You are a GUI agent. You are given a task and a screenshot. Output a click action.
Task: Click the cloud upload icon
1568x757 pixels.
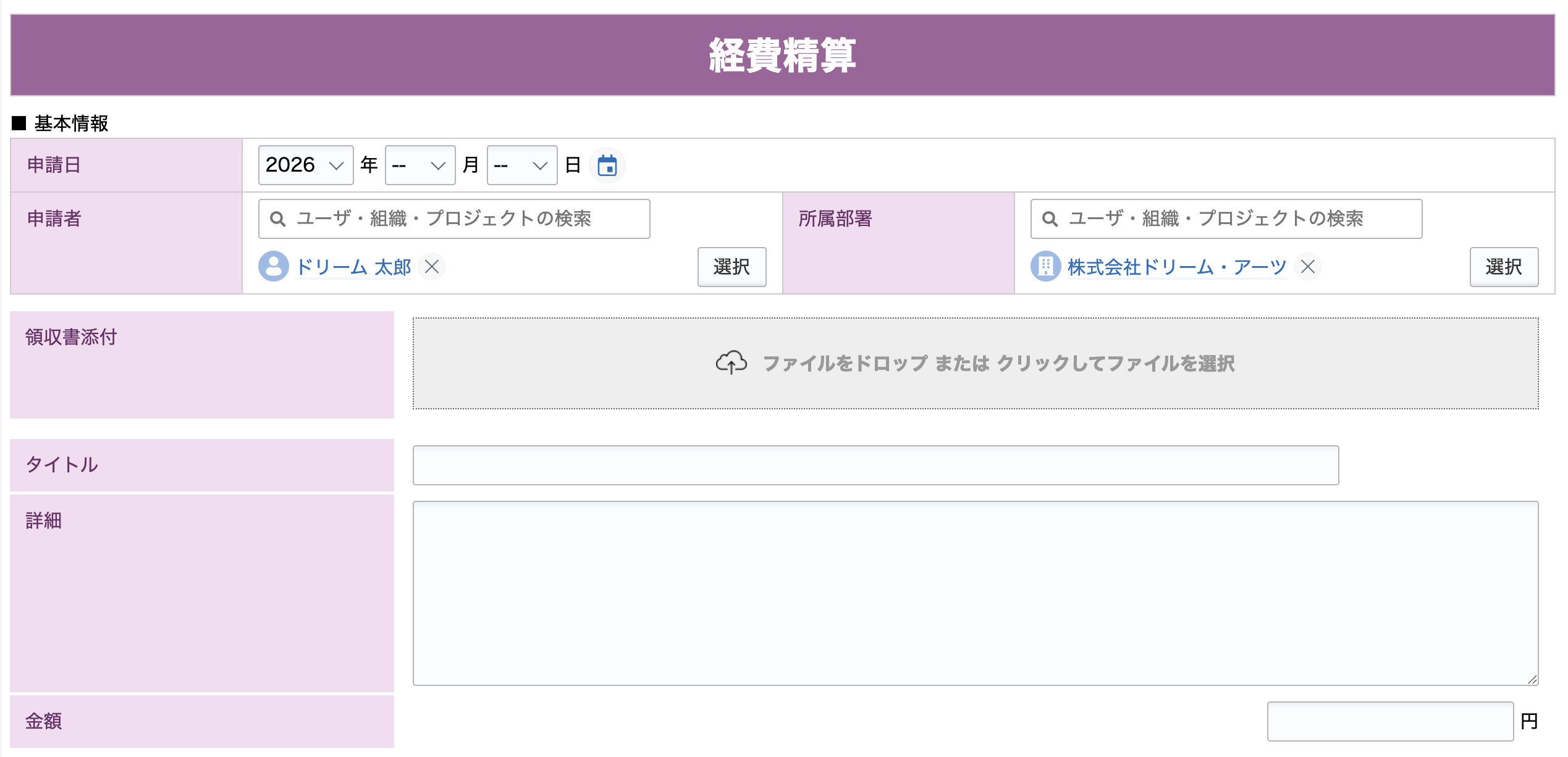(731, 363)
